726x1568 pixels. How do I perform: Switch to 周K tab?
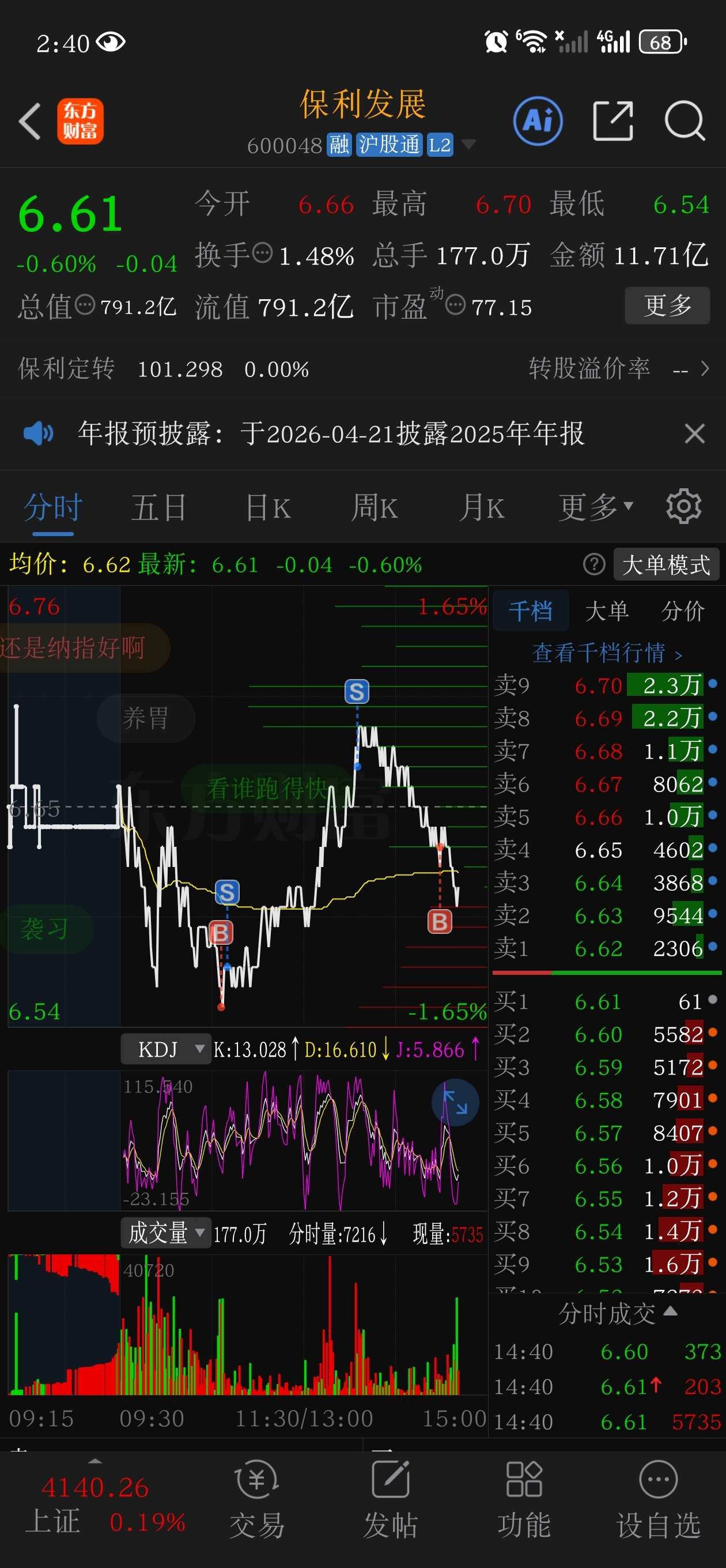coord(375,507)
